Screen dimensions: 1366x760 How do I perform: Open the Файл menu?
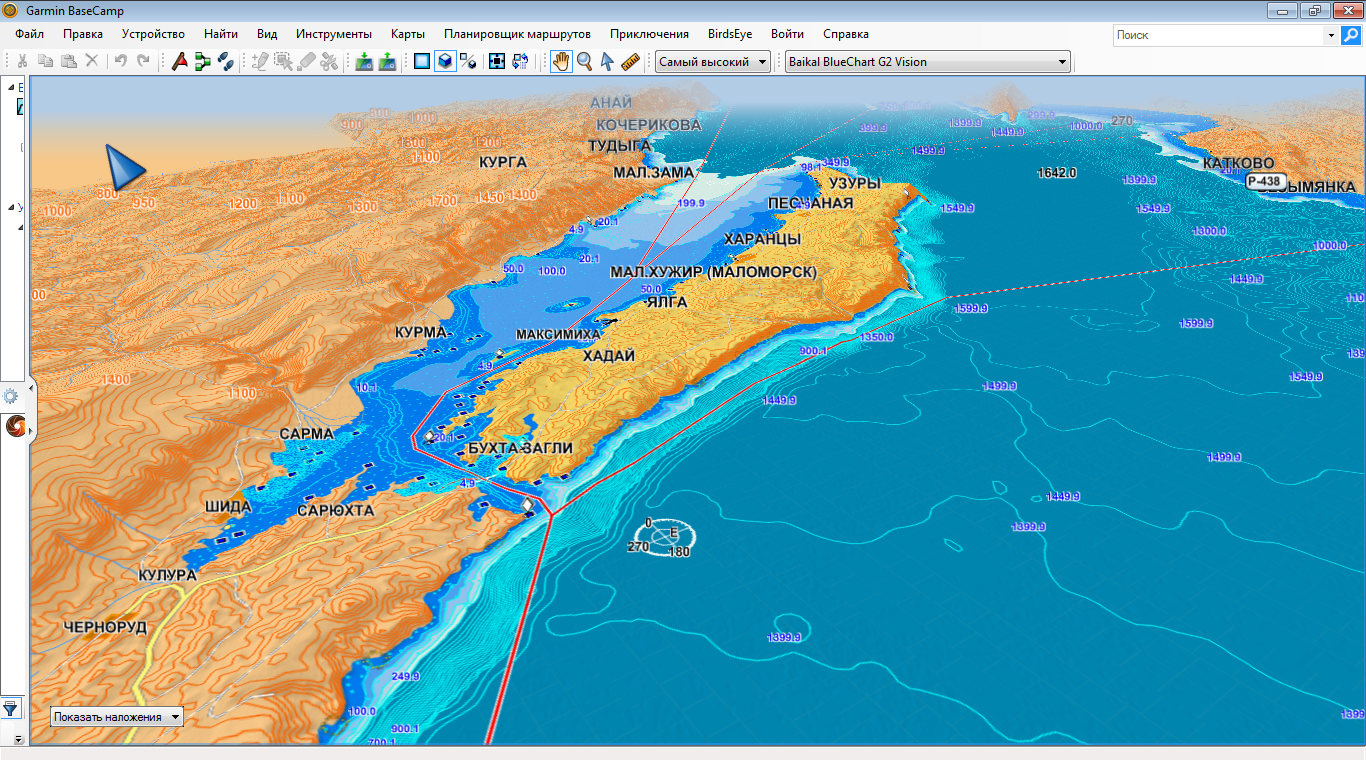[30, 34]
